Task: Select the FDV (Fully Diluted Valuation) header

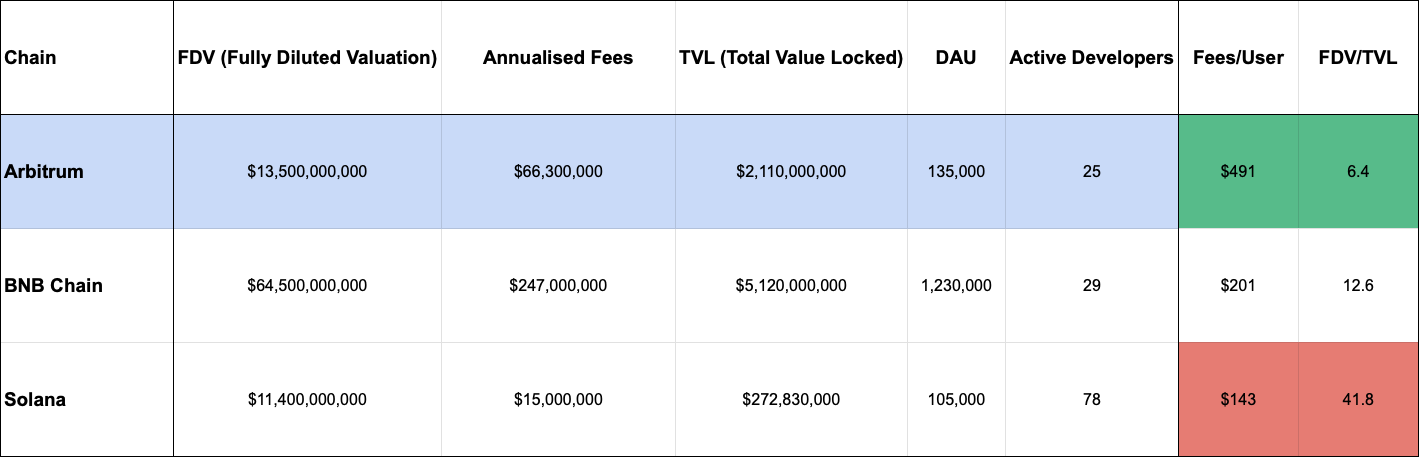Action: tap(307, 57)
